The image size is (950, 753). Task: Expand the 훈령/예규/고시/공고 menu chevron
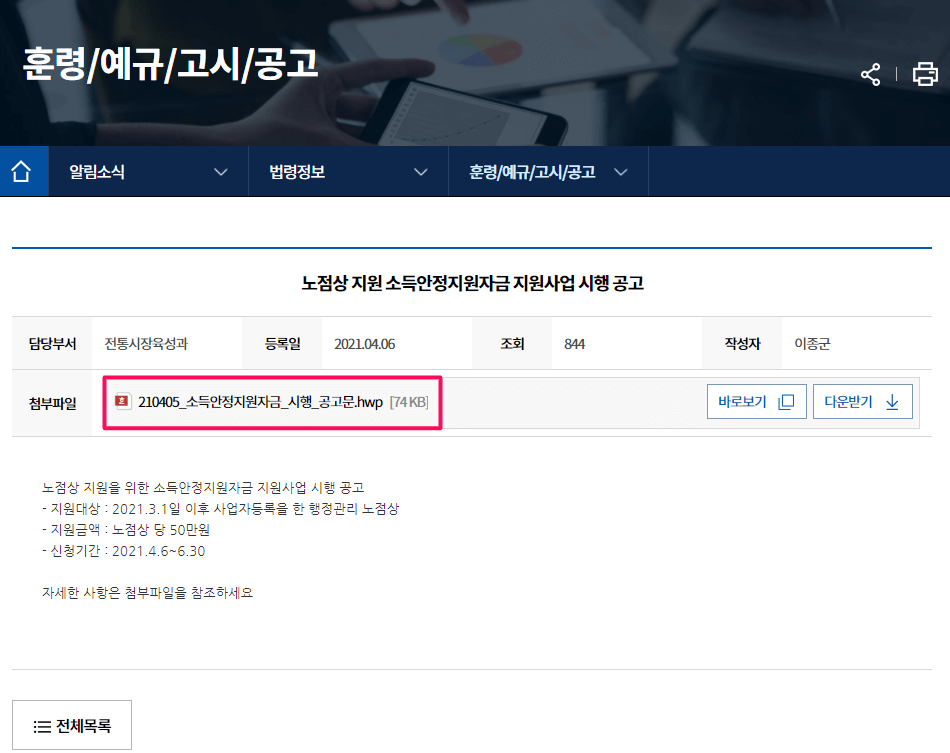pos(621,170)
